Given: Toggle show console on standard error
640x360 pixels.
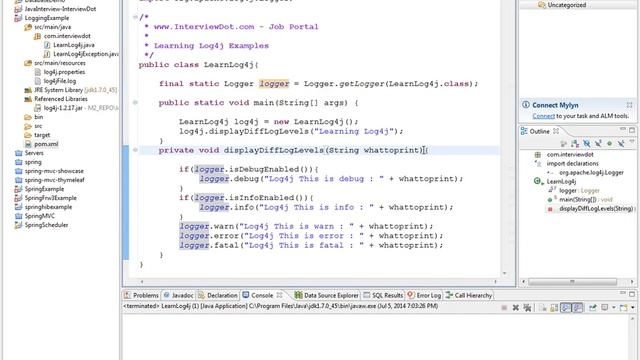Looking at the screenshot, I should tap(578, 307).
